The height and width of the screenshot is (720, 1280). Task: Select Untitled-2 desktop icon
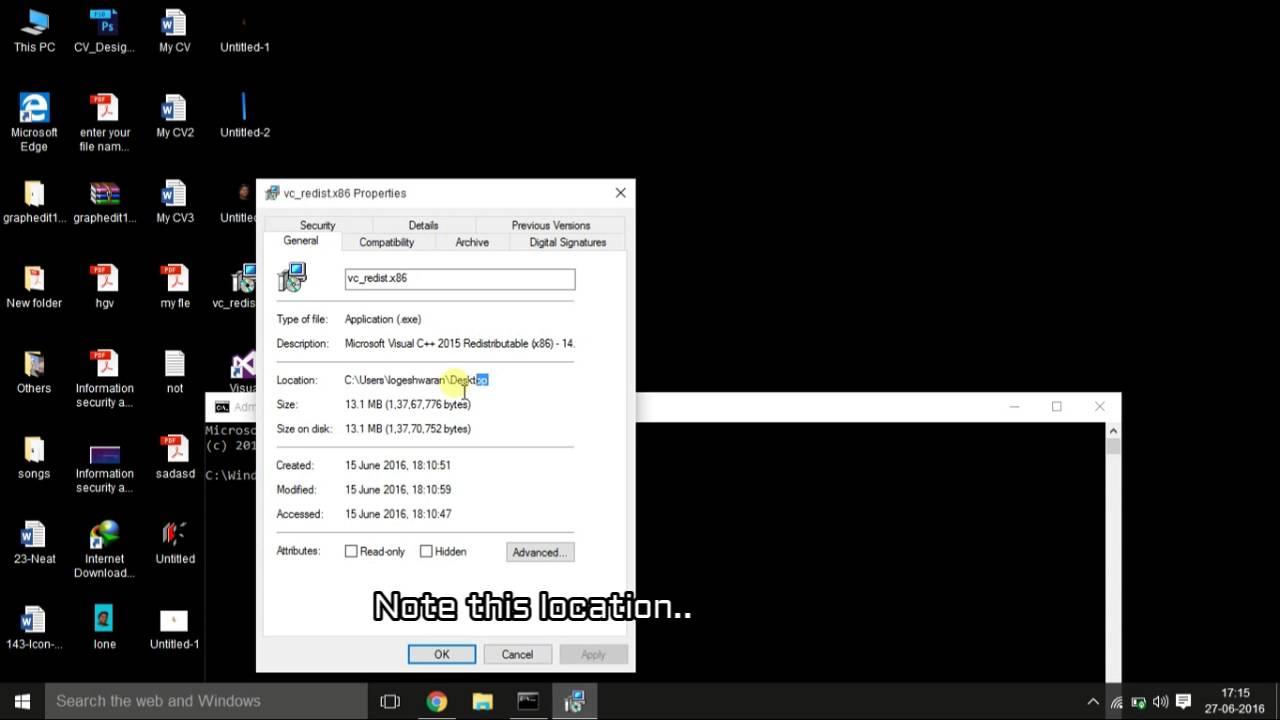click(245, 115)
